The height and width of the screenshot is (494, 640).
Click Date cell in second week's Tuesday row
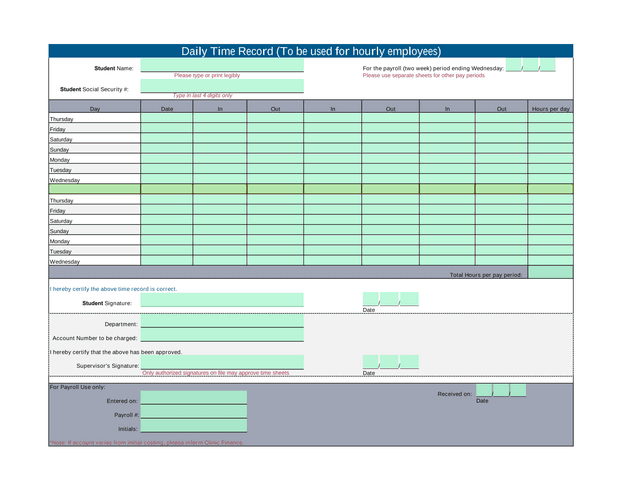[x=167, y=250]
